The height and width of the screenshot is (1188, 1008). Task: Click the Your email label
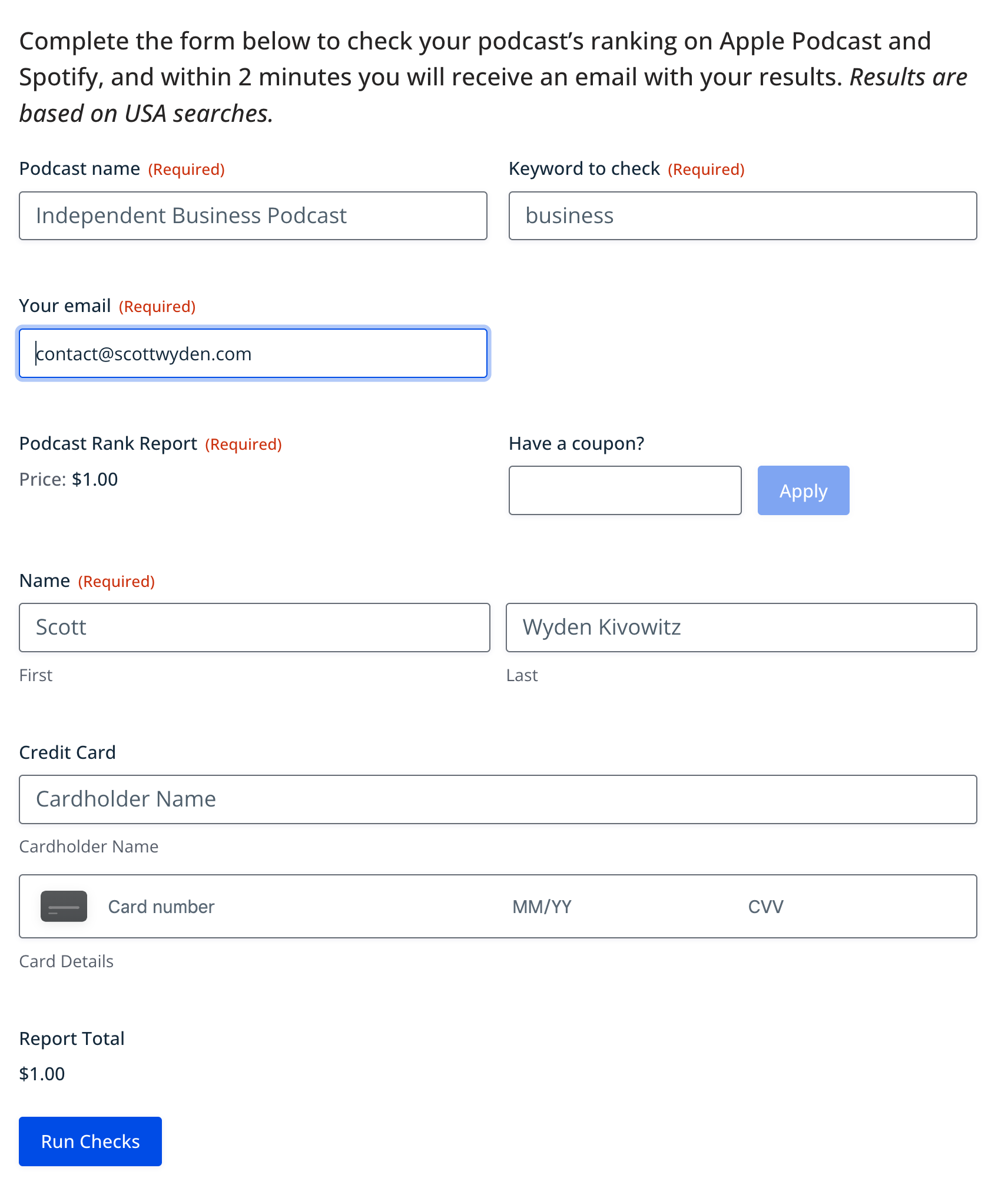(65, 306)
